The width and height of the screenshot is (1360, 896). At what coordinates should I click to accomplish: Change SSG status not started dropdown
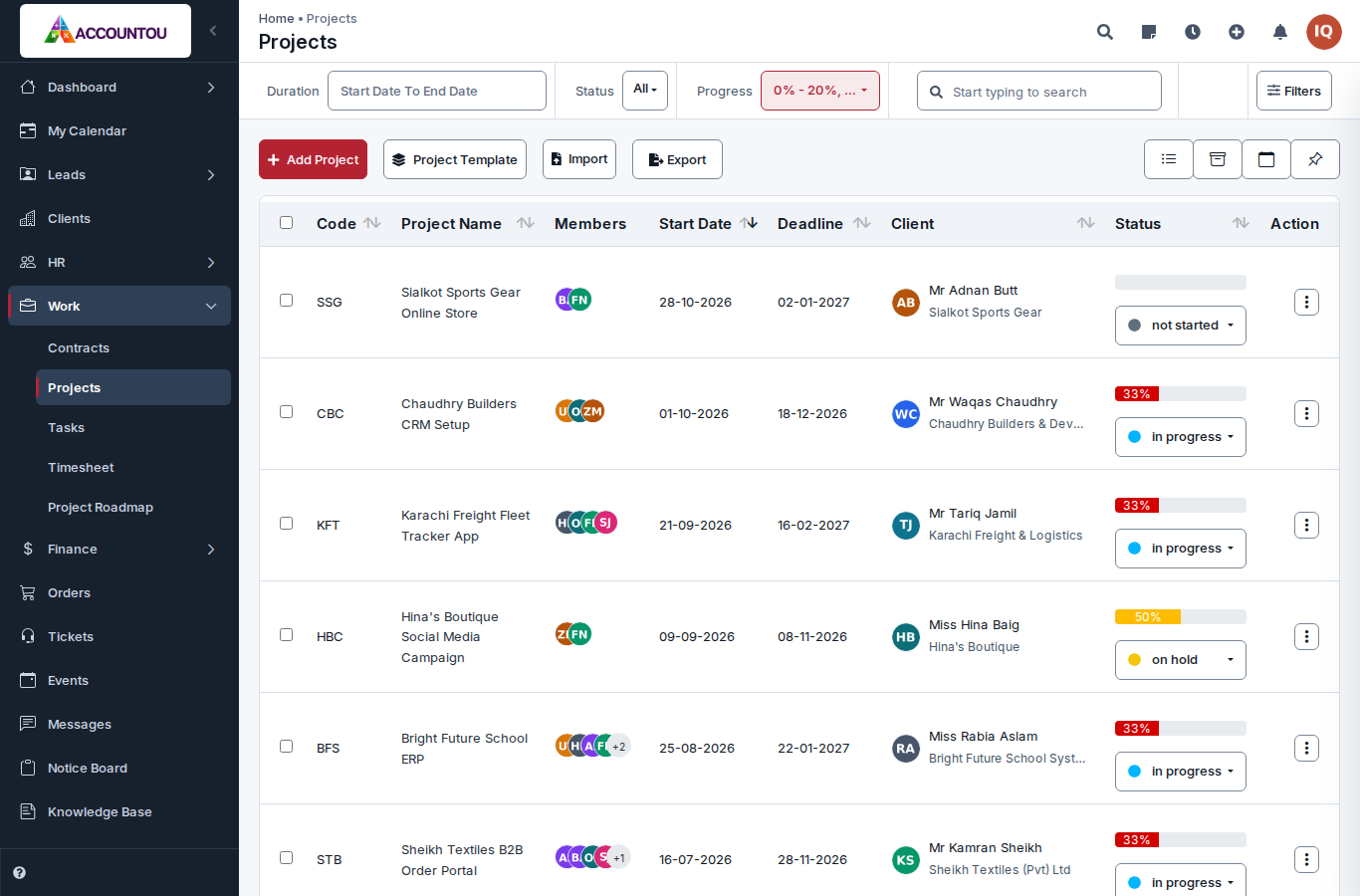pyautogui.click(x=1181, y=326)
